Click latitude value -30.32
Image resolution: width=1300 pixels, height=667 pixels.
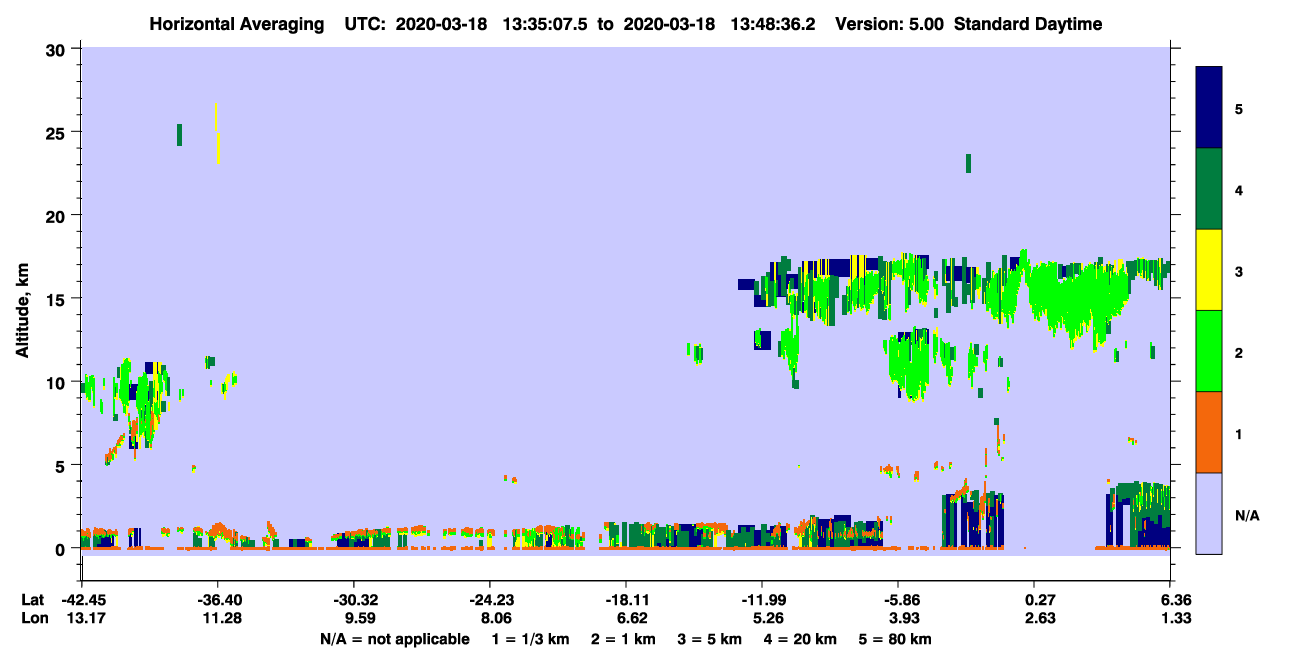point(354,600)
